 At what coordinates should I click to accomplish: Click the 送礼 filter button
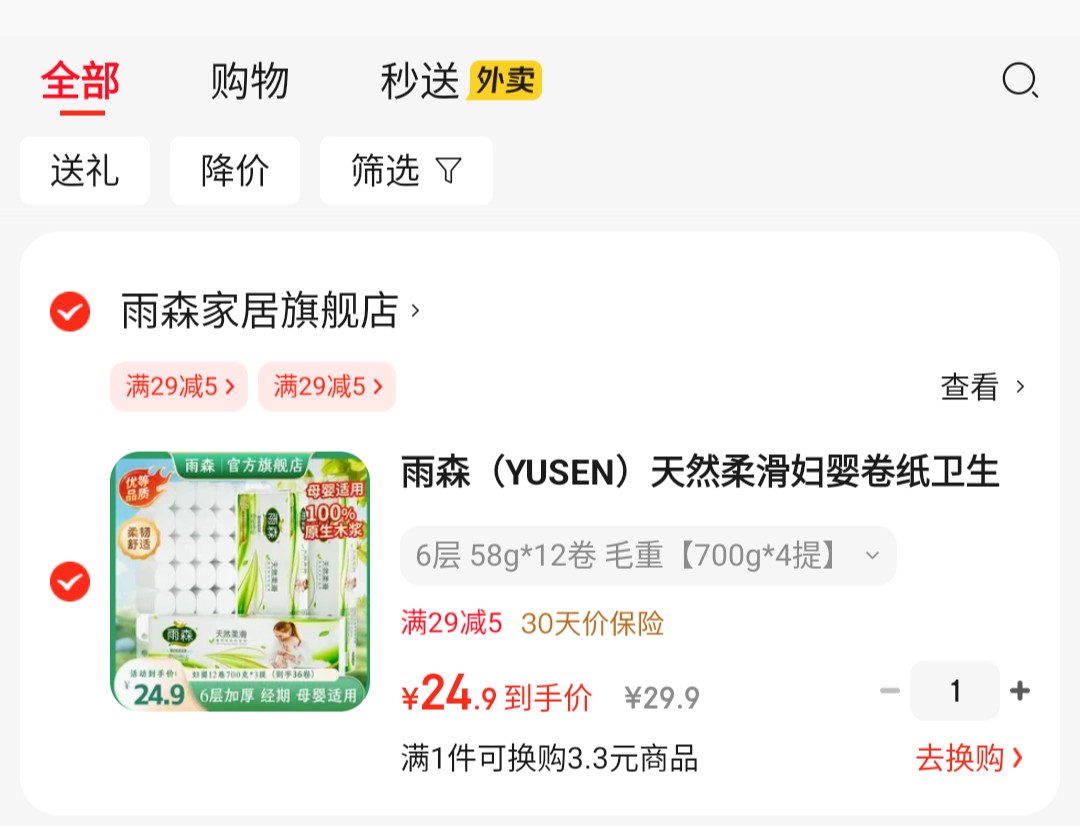pos(85,170)
